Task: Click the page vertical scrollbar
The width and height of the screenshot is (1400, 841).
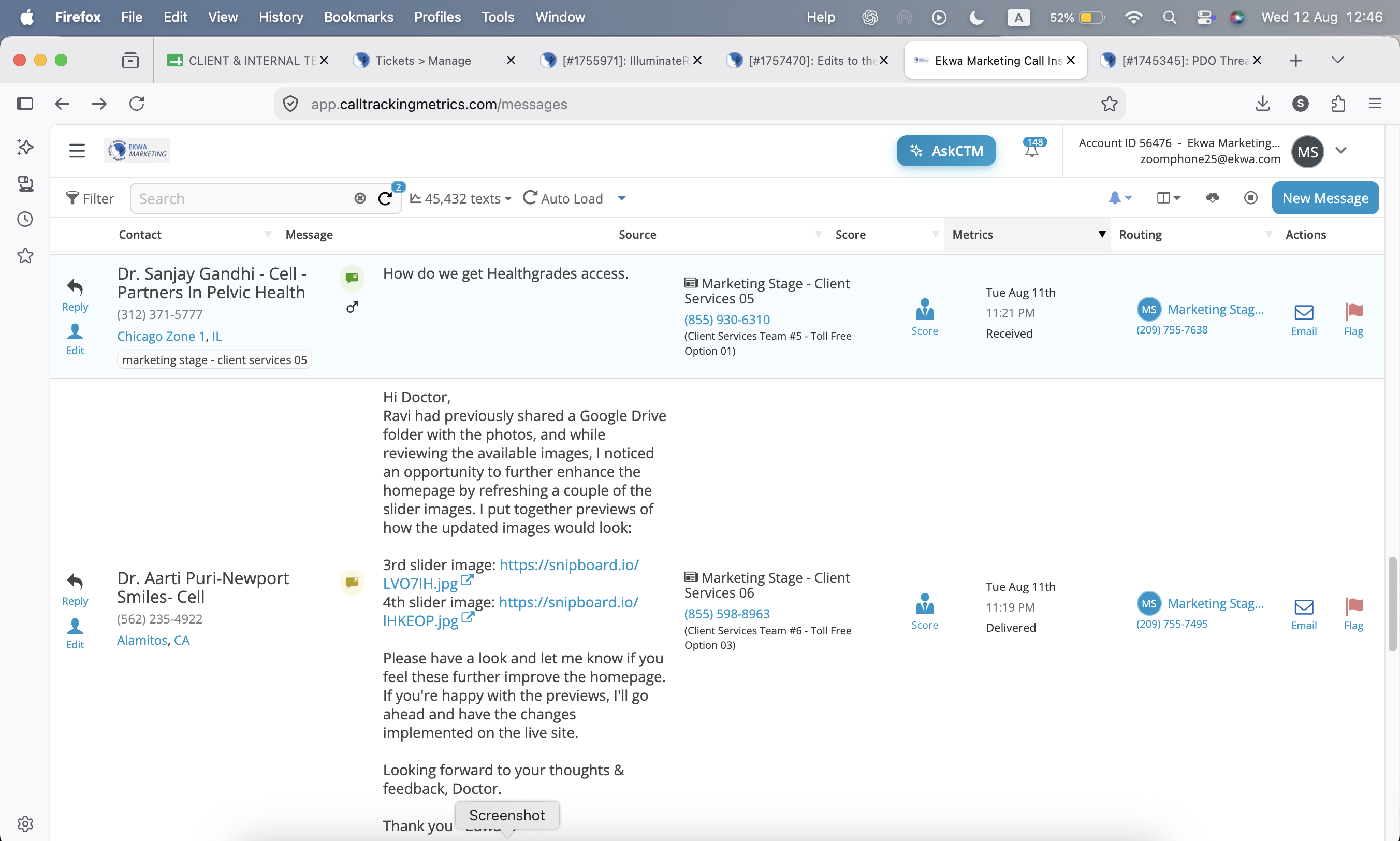Action: point(1392,604)
